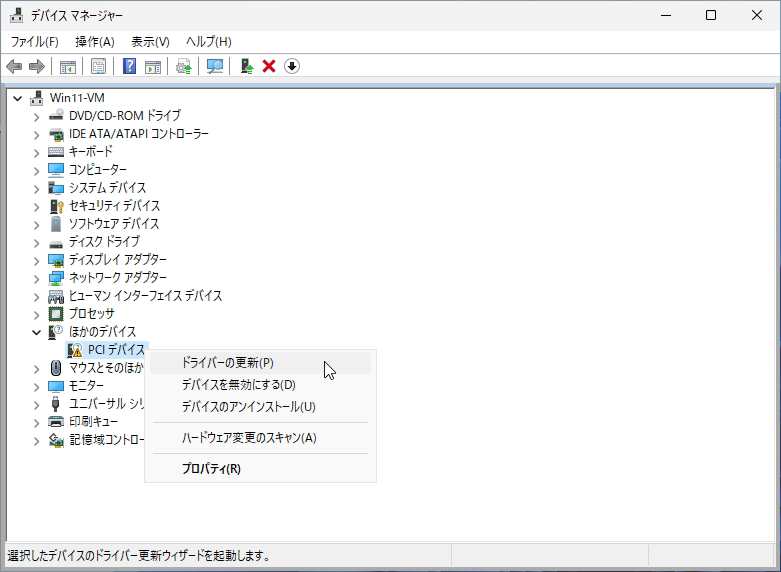Click the Forward arrow toolbar icon
The width and height of the screenshot is (781, 572).
[x=37, y=66]
